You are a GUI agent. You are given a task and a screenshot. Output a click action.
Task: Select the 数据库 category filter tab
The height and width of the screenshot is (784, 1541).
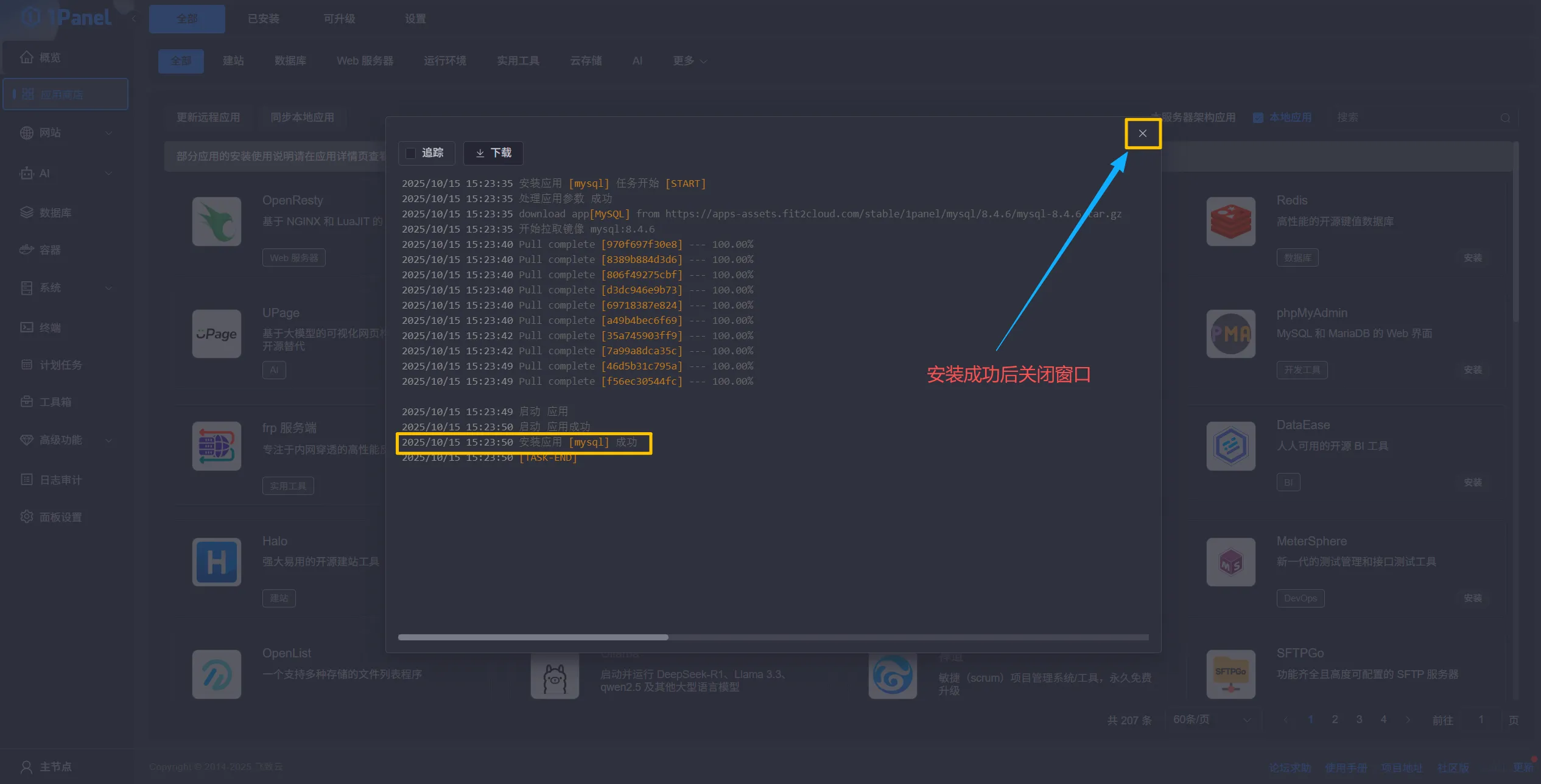coord(290,61)
